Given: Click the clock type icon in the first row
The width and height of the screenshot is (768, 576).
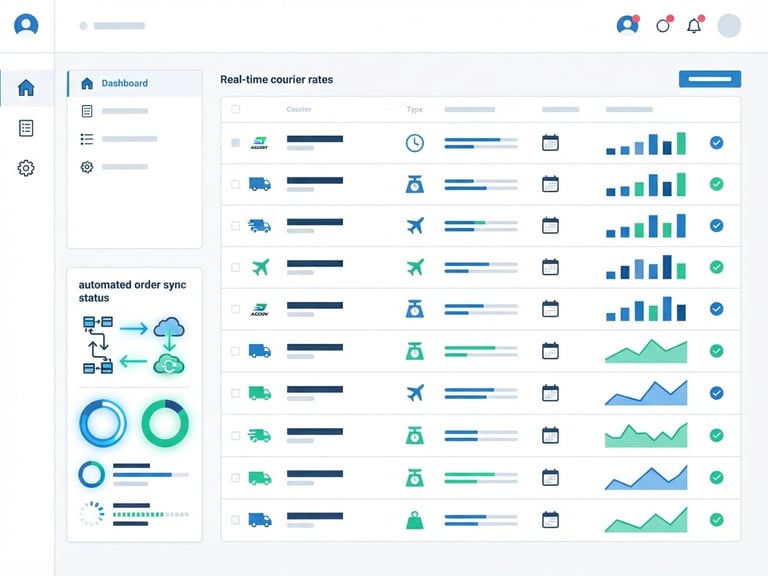Looking at the screenshot, I should [415, 143].
